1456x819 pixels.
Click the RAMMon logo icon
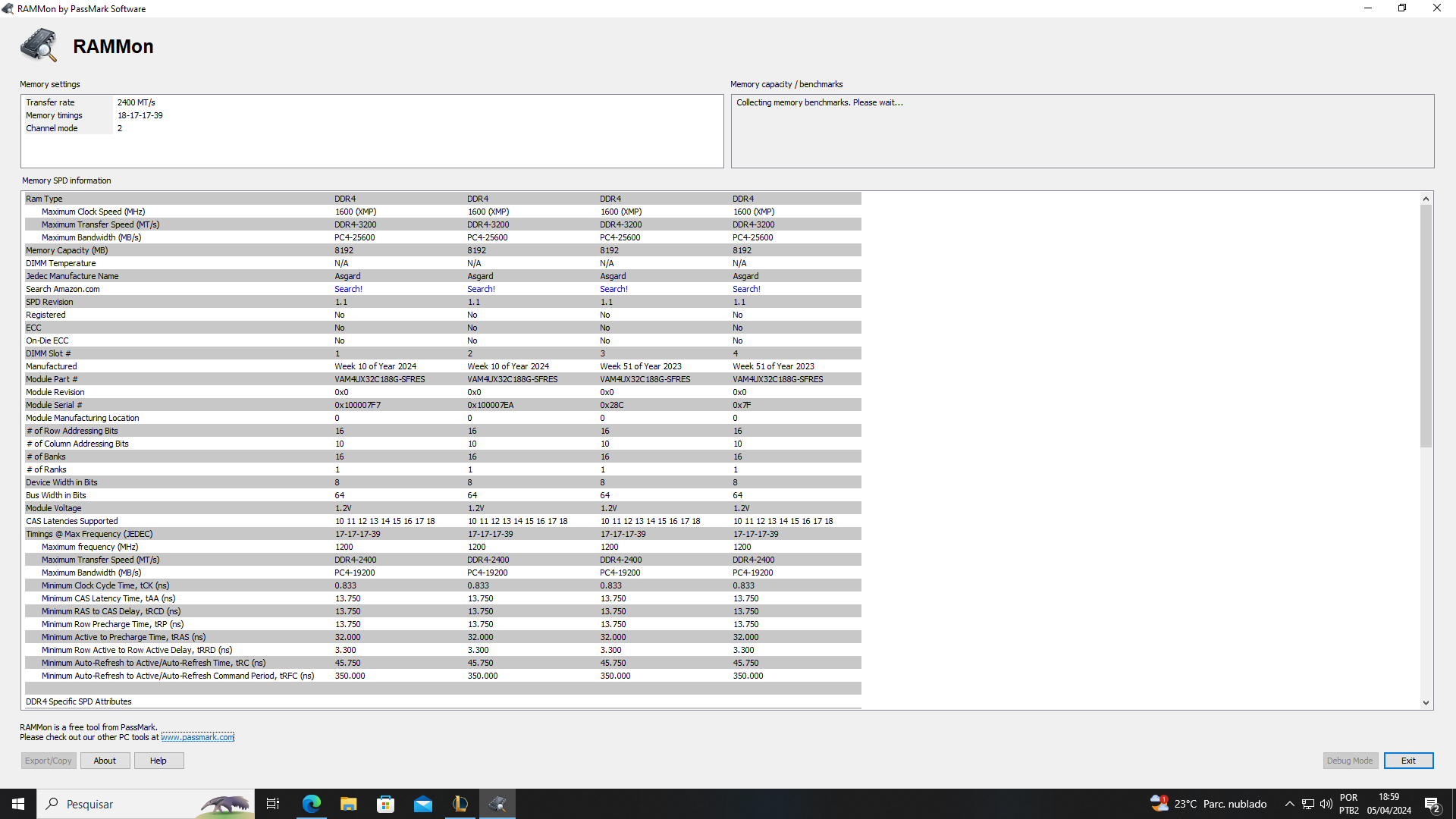coord(39,45)
